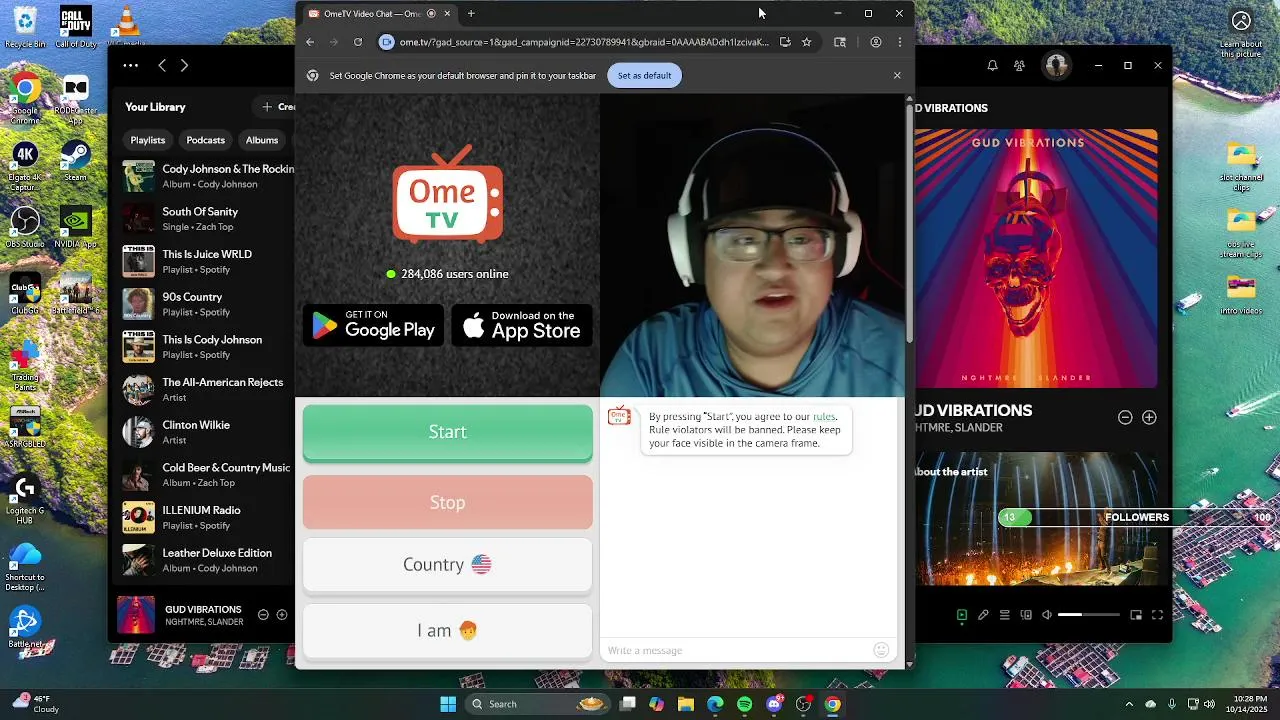Hide Gud Vibrations using minus icon in right panel

tap(1125, 417)
